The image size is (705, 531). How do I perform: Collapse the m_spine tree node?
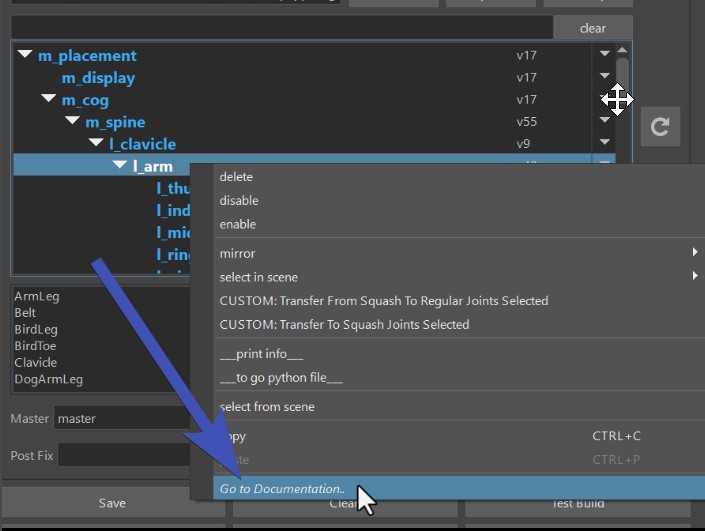coord(72,121)
